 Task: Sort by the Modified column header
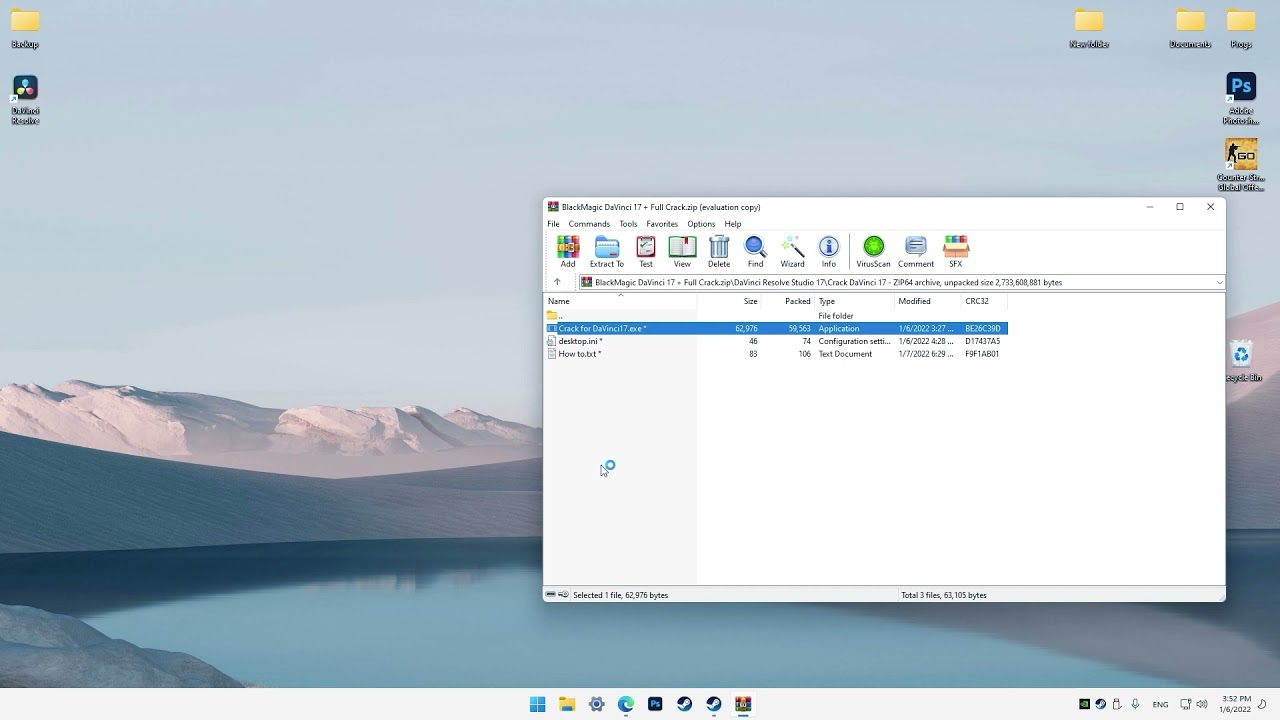click(x=927, y=301)
